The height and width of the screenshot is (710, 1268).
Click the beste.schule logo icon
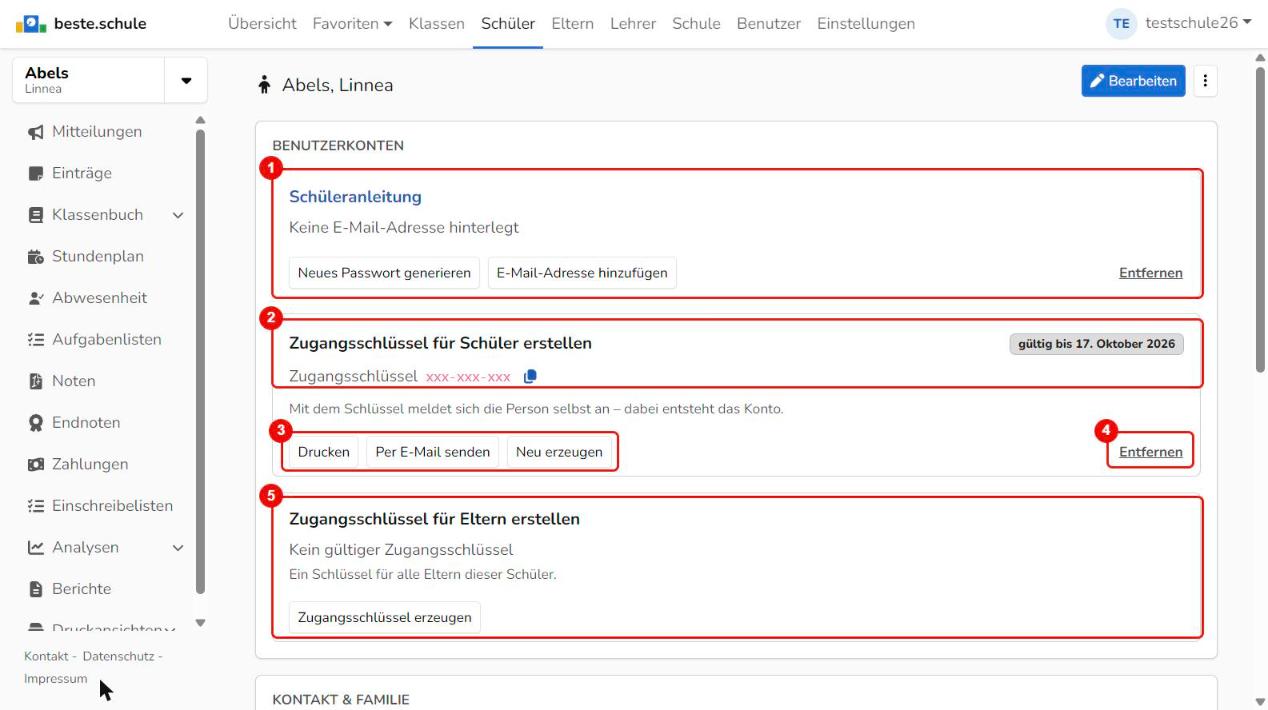[30, 23]
